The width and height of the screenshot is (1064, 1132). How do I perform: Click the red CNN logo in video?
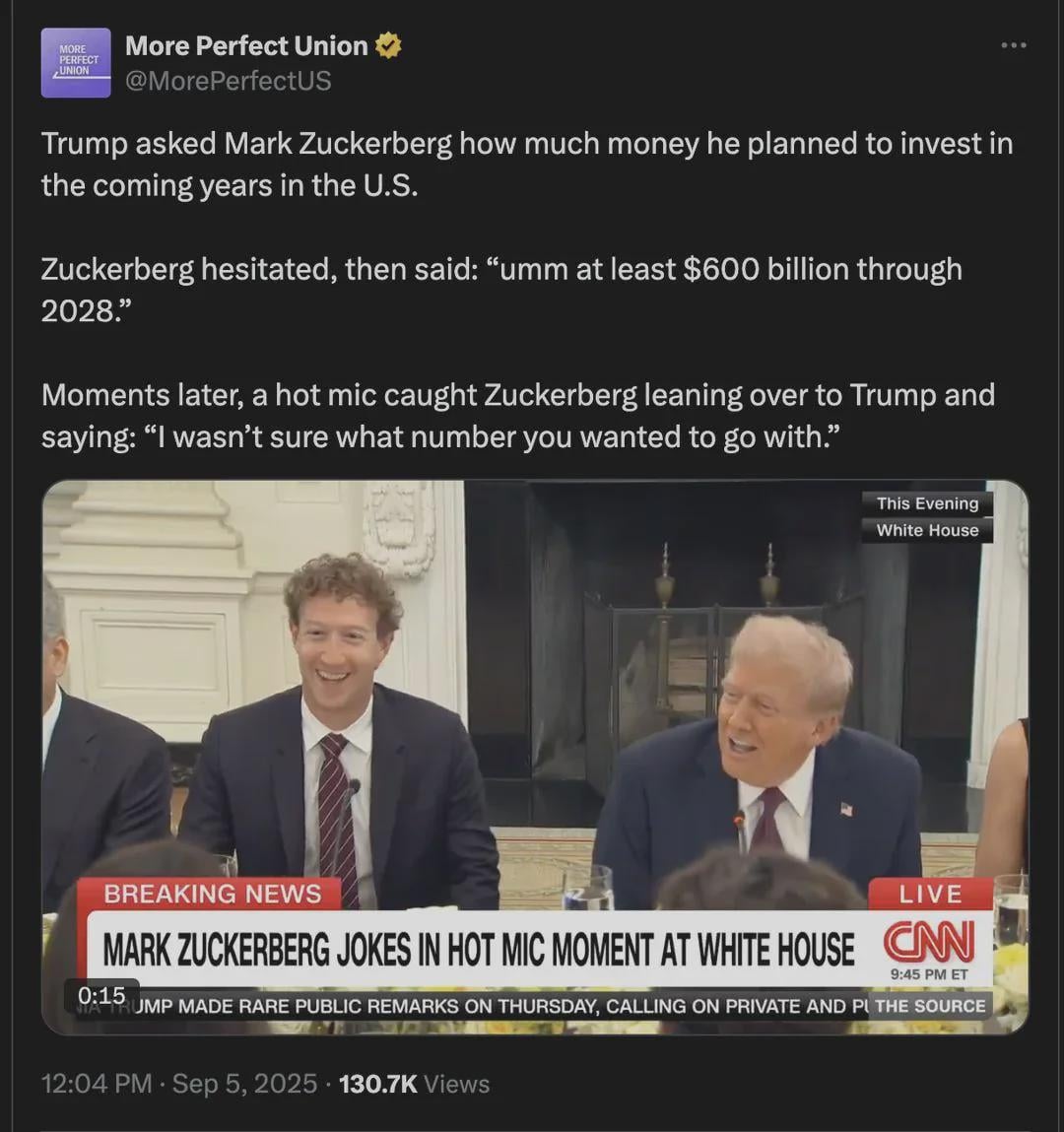929,941
